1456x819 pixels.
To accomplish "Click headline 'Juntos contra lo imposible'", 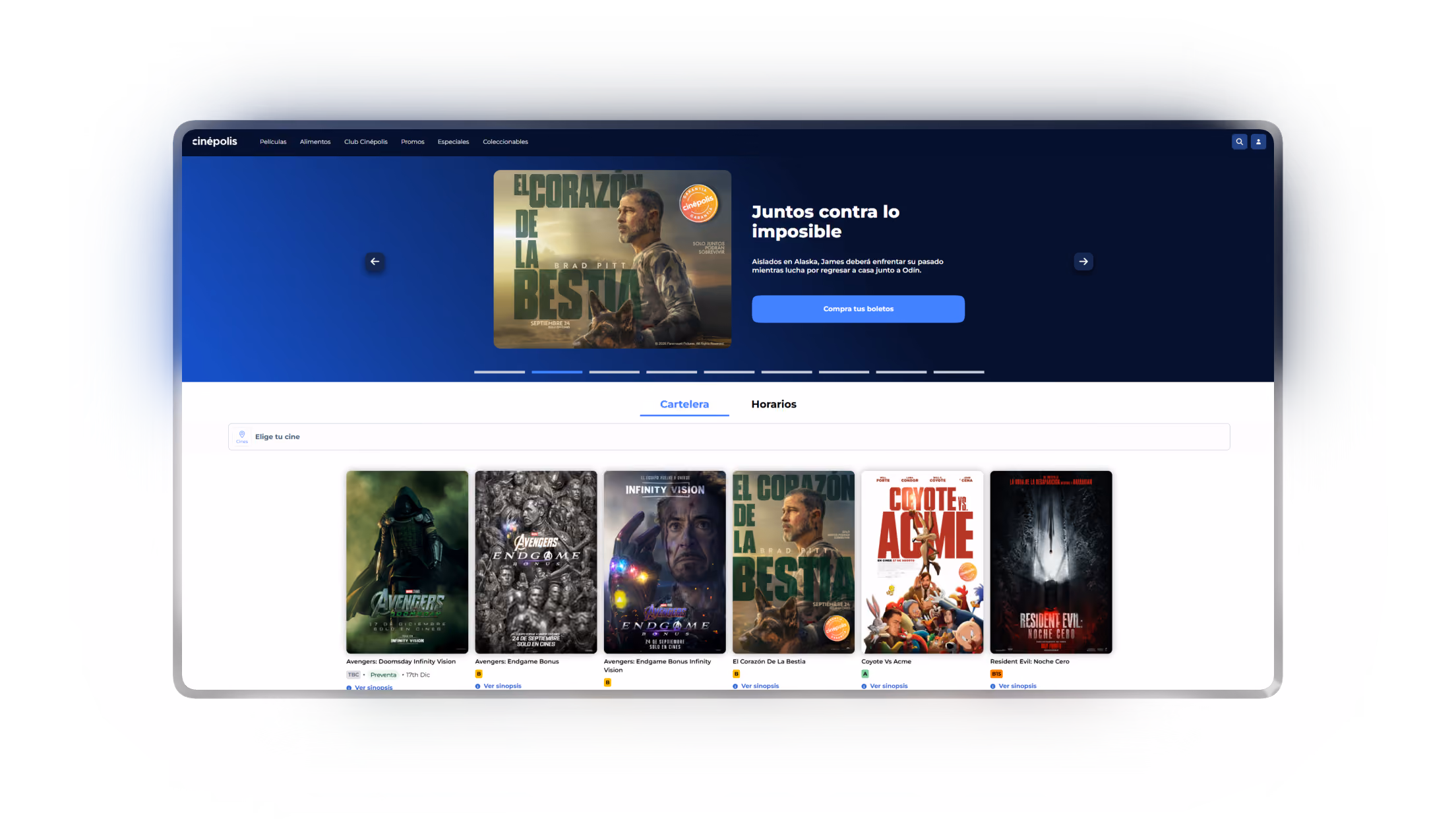I will (826, 222).
